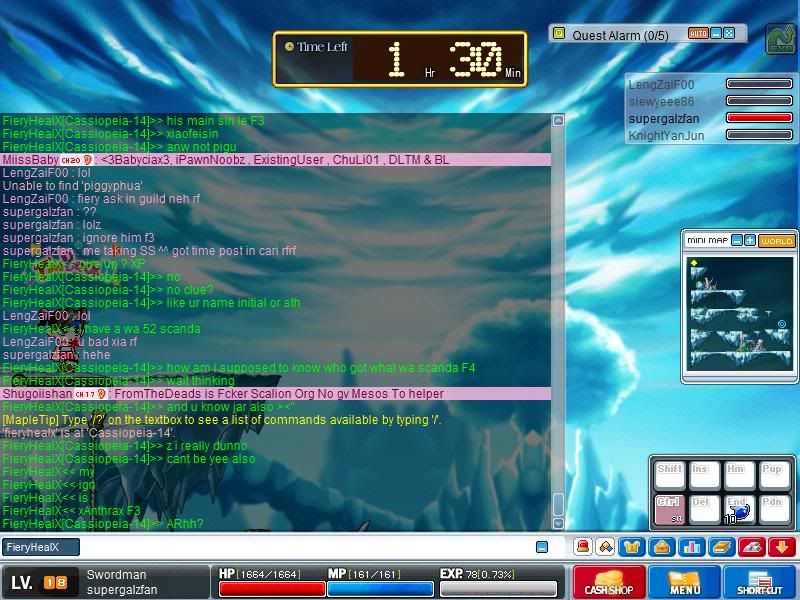The image size is (800, 600).
Task: Click the green EXP arrow icon
Action: pyautogui.click(x=779, y=39)
